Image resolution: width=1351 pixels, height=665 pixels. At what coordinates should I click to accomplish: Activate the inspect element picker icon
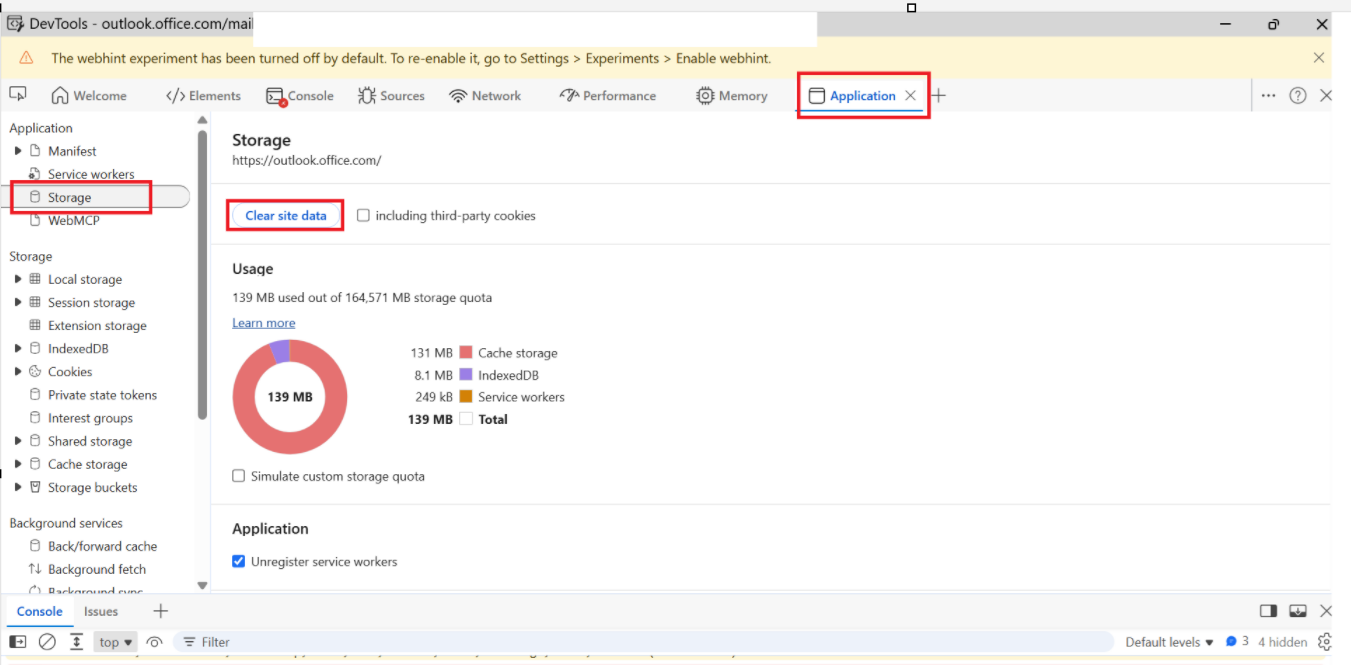18,94
